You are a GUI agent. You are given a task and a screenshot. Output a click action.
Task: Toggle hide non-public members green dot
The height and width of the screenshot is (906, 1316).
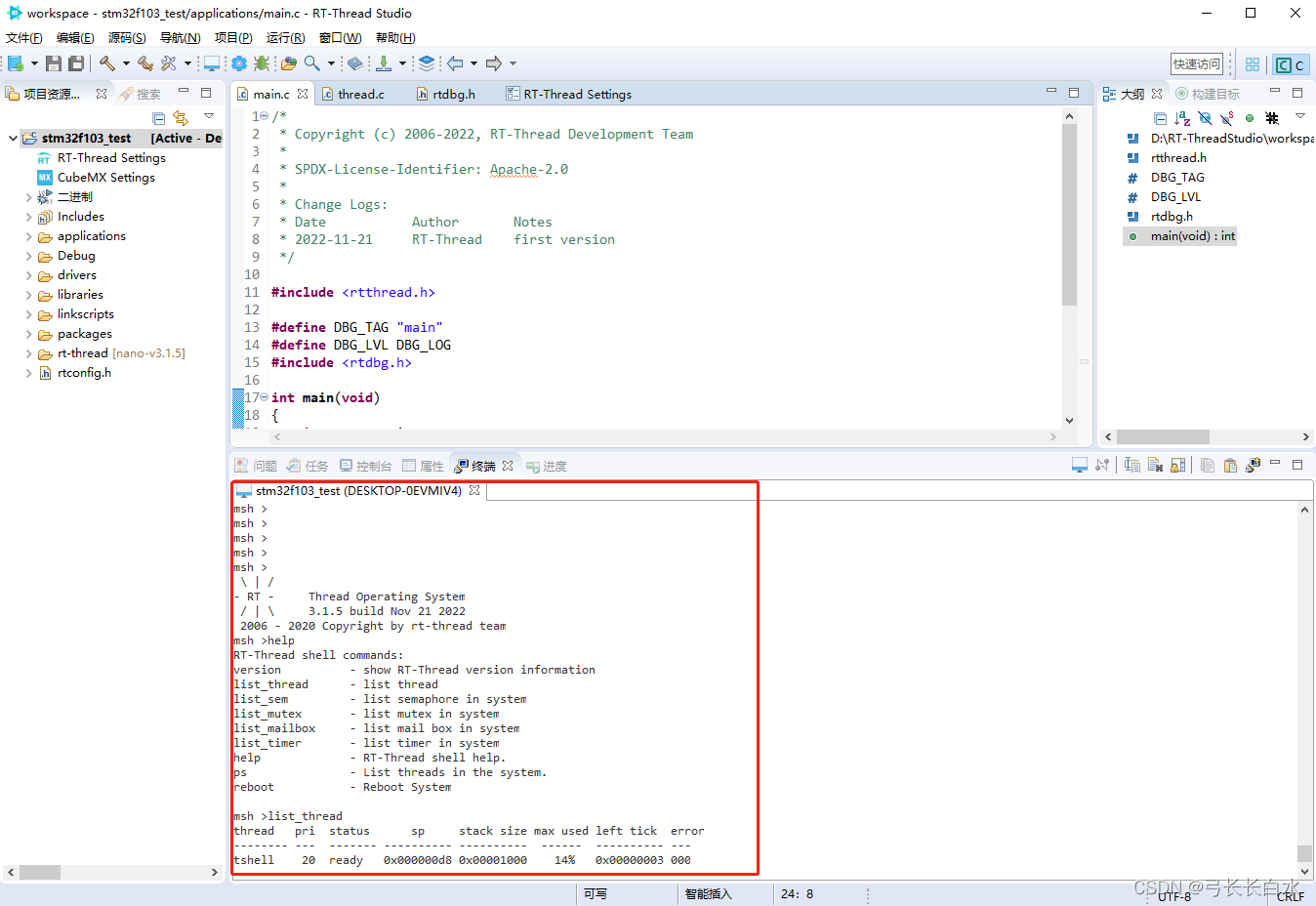(x=1250, y=118)
